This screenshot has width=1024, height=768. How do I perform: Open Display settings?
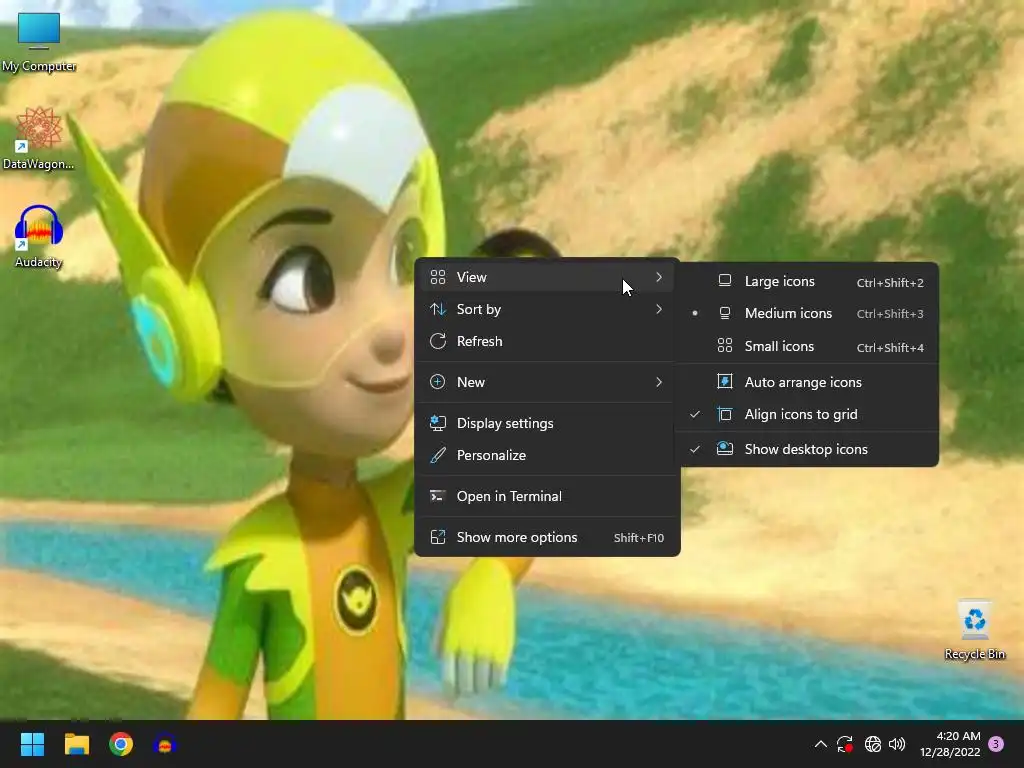click(547, 423)
